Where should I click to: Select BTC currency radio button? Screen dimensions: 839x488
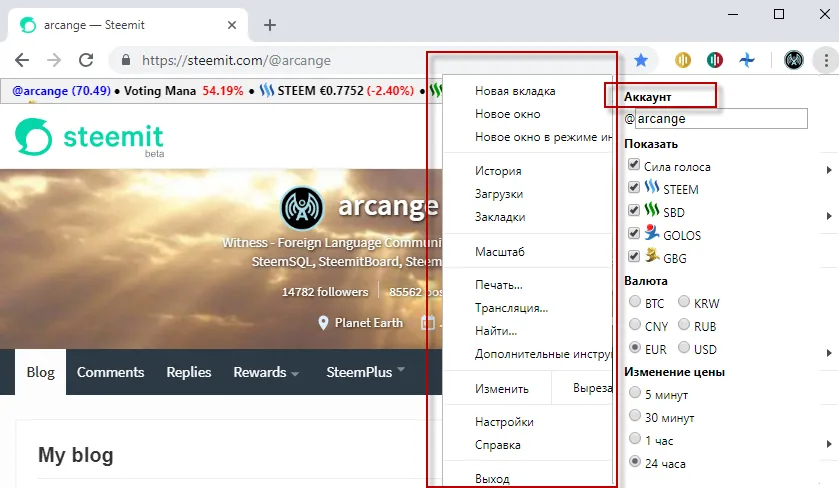click(635, 301)
